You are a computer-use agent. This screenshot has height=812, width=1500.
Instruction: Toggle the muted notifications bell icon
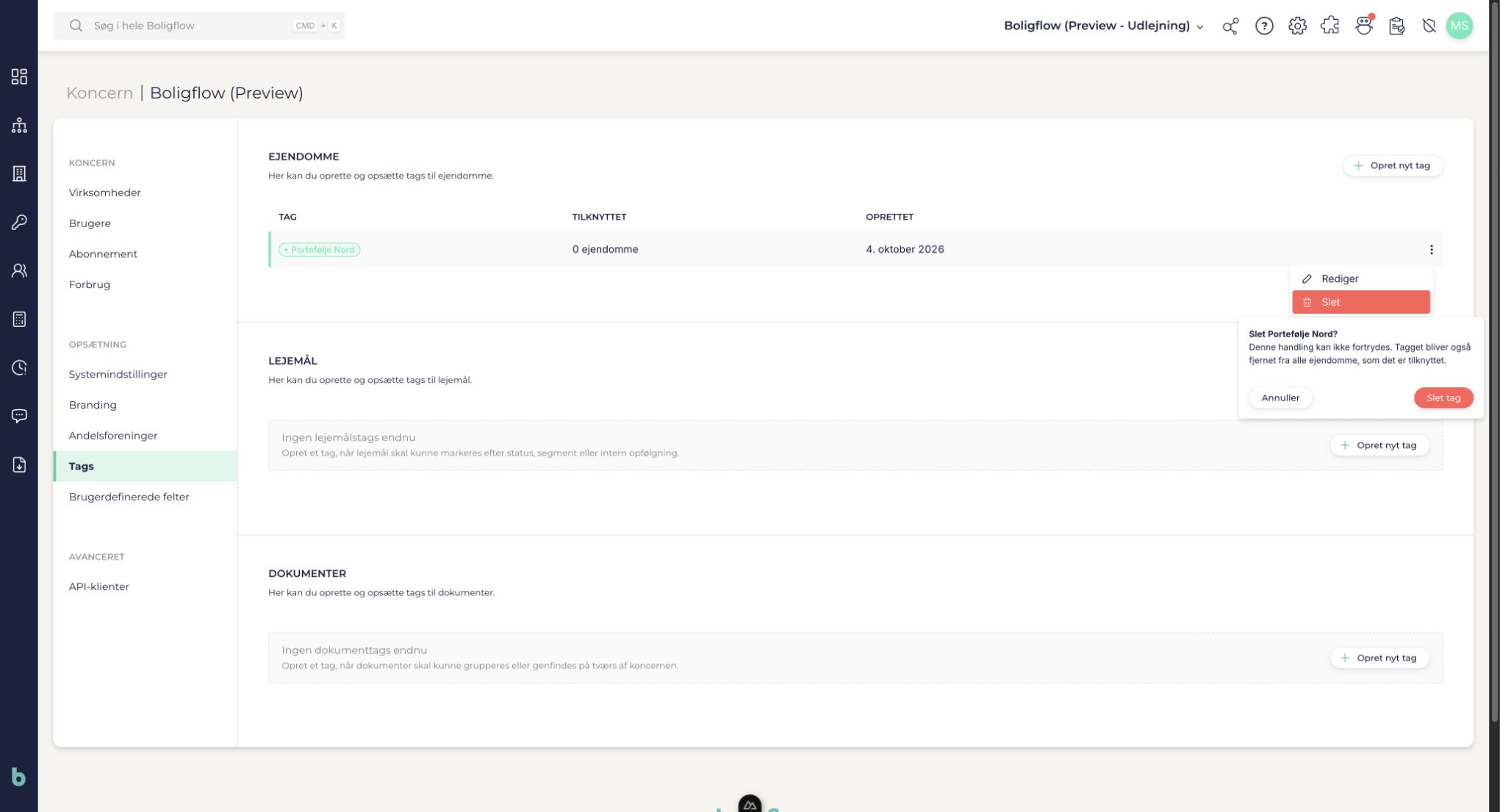tap(1429, 26)
